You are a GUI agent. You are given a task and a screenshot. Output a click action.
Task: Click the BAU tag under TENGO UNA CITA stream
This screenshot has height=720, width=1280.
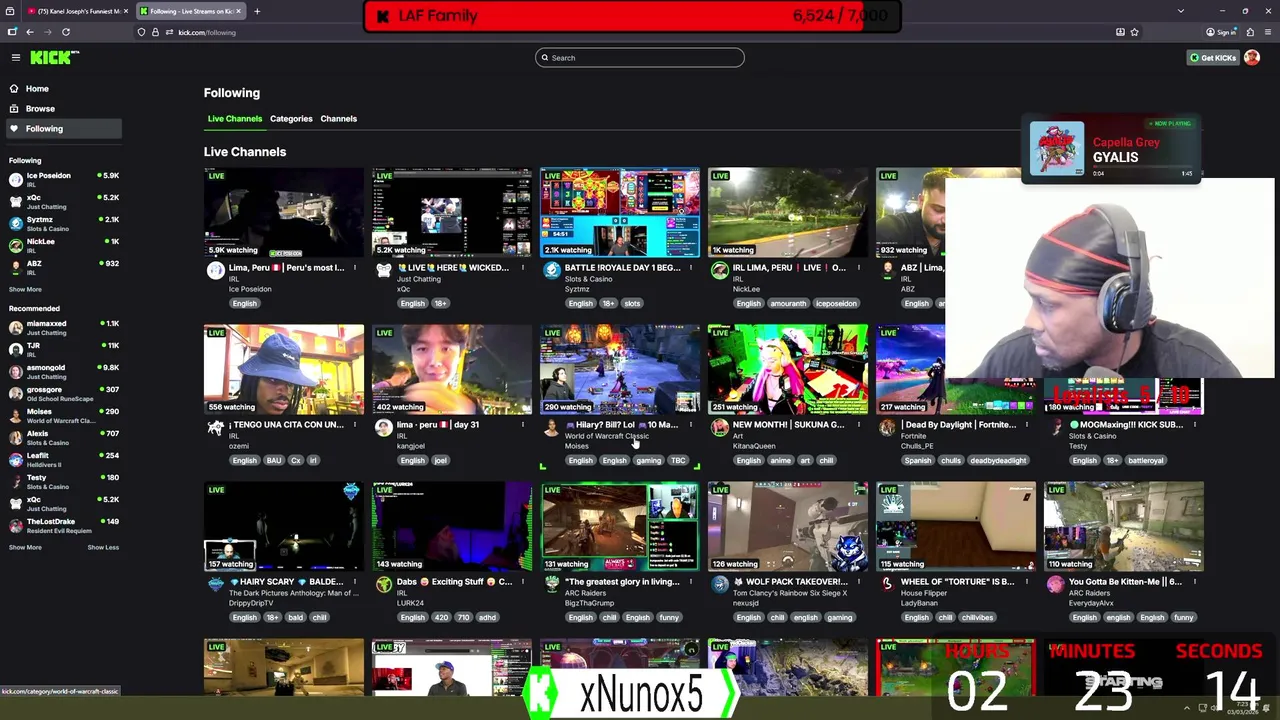click(x=273, y=461)
